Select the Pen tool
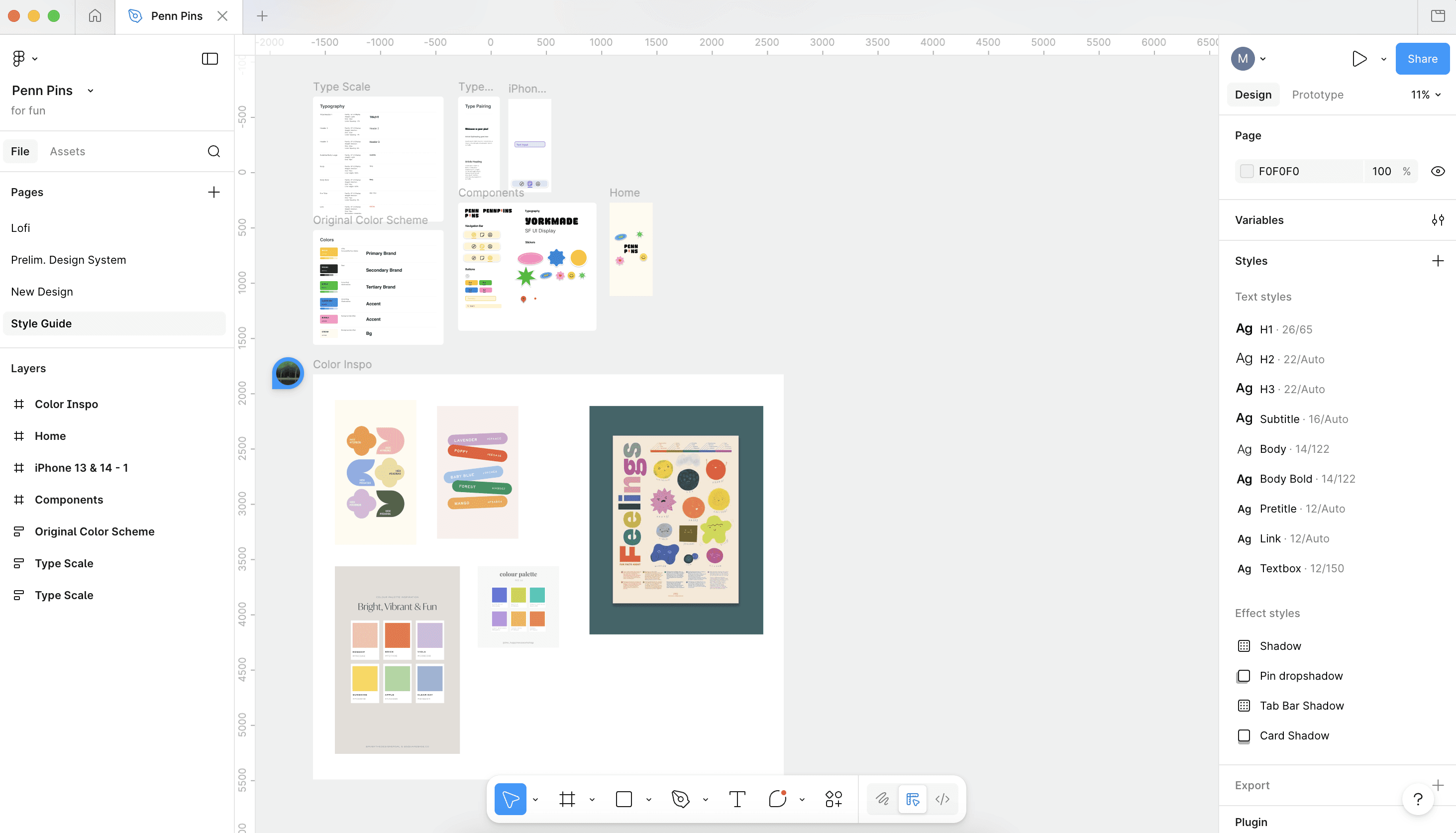 click(x=680, y=799)
